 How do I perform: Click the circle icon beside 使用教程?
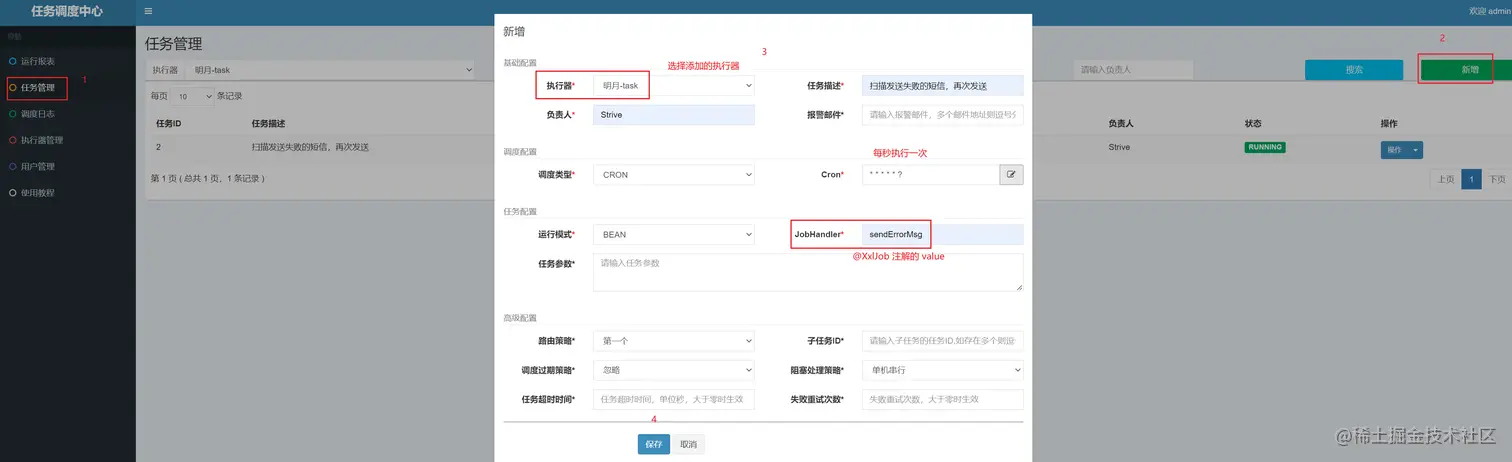tap(13, 192)
